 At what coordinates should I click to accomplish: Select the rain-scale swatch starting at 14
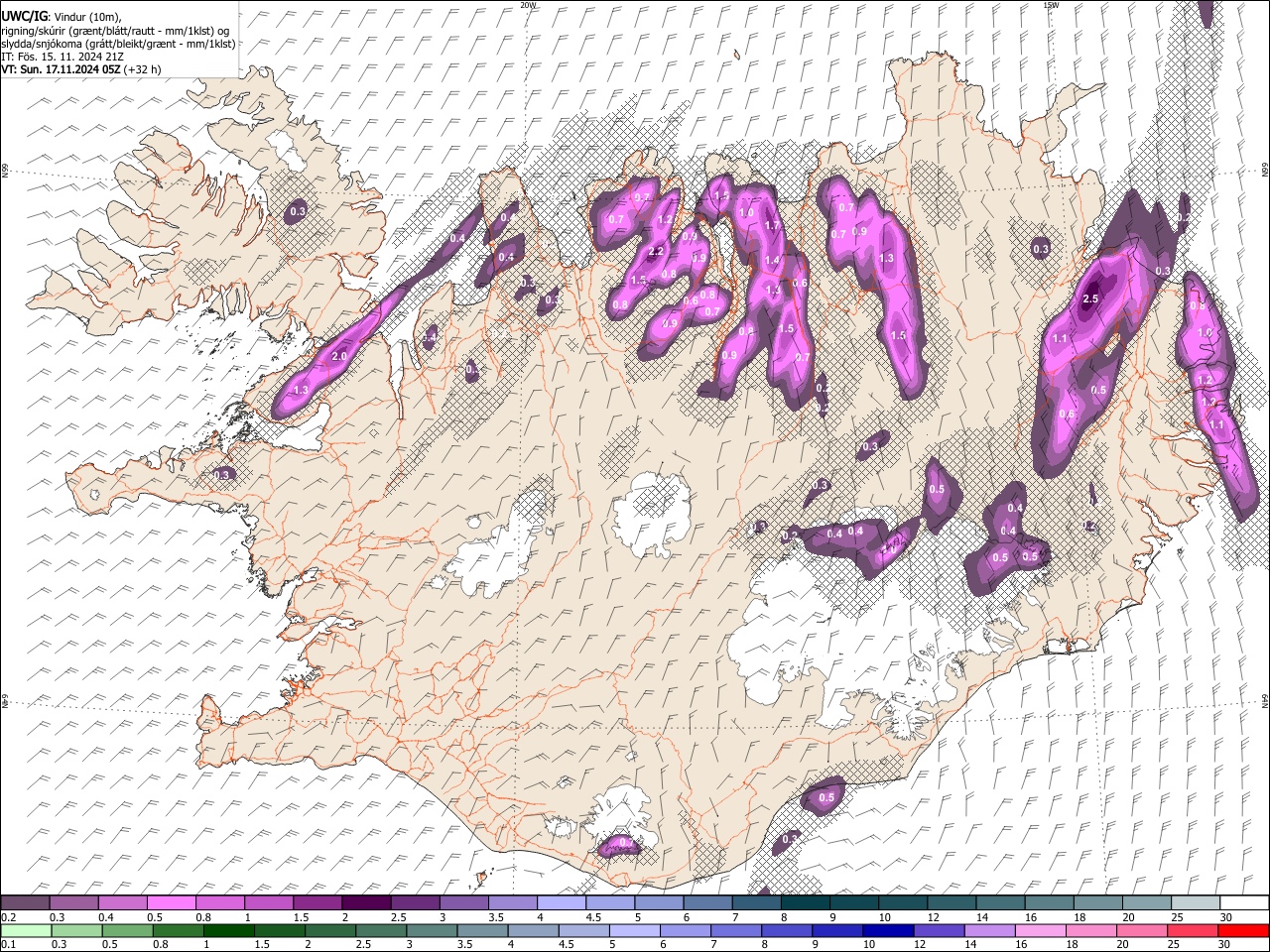click(988, 930)
